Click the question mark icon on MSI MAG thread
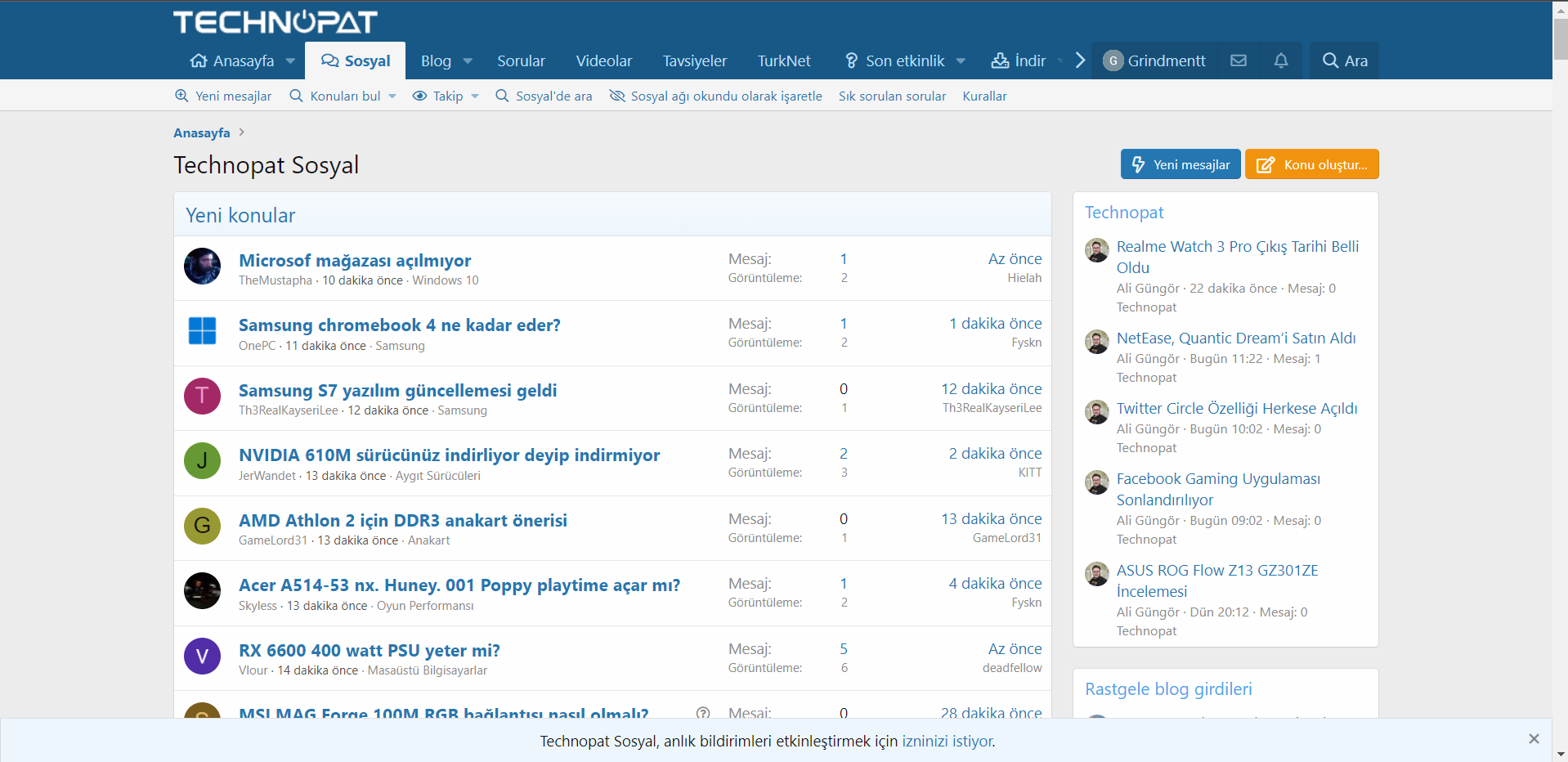This screenshot has height=762, width=1568. click(x=703, y=713)
